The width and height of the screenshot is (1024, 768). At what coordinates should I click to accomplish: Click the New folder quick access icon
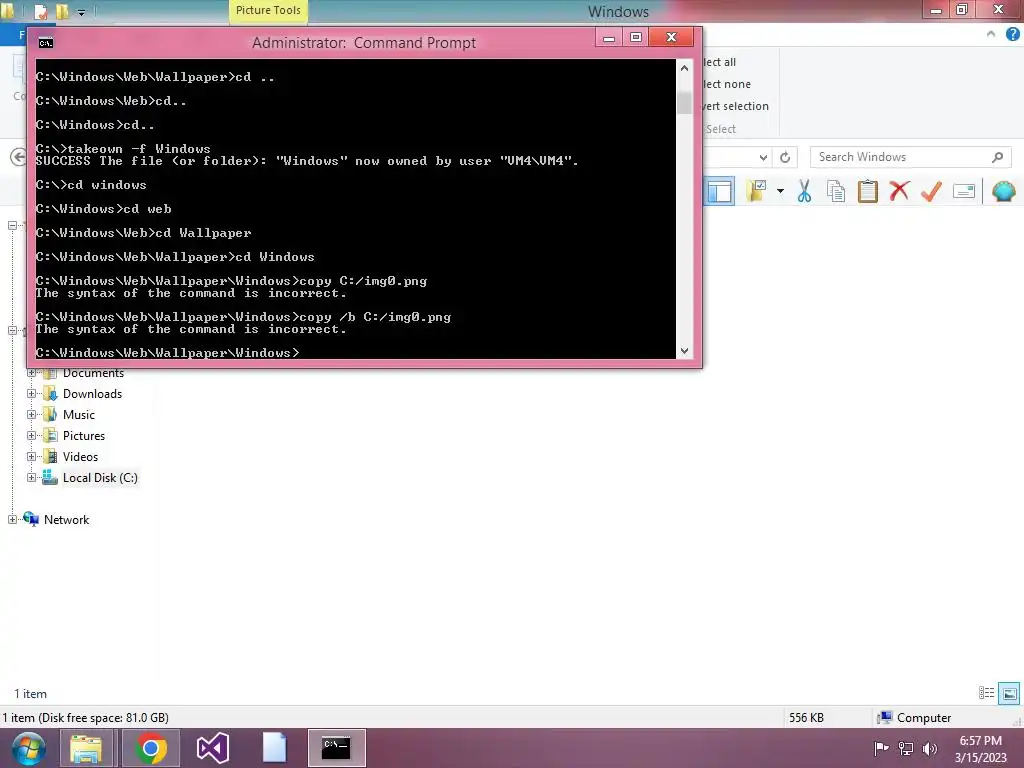click(63, 11)
